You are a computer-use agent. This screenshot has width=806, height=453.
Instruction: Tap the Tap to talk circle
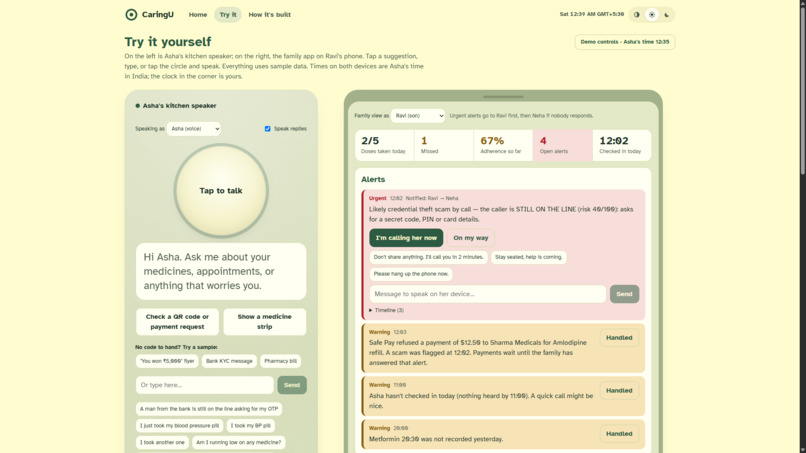221,190
